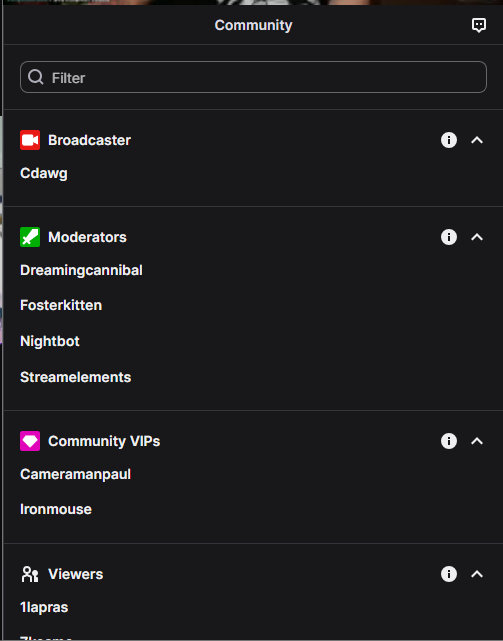Focus the Filter search field
Screen dimensions: 503x641
pyautogui.click(x=253, y=77)
